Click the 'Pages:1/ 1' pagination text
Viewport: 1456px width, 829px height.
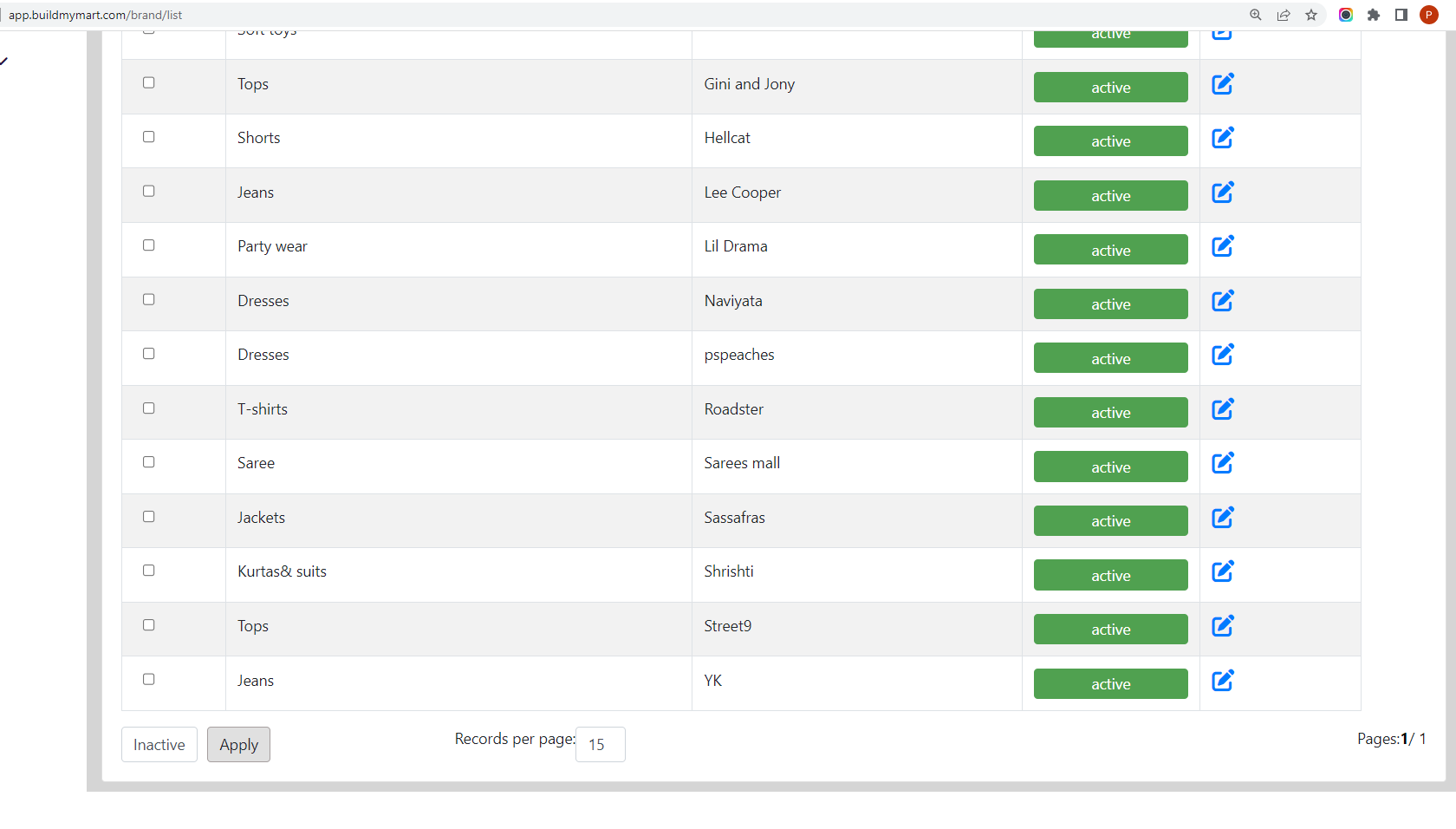[1391, 739]
